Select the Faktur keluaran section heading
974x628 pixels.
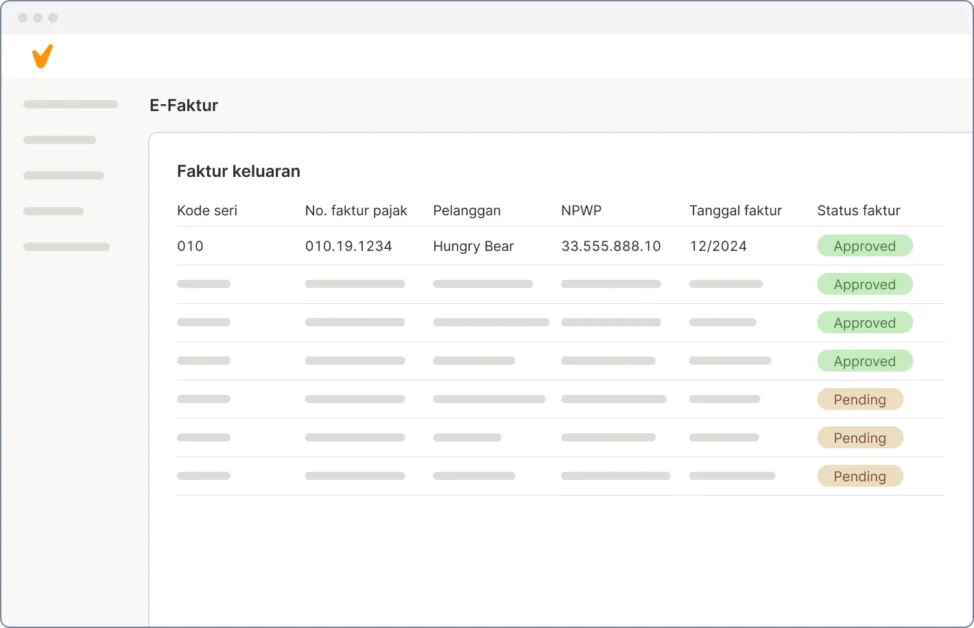point(238,171)
